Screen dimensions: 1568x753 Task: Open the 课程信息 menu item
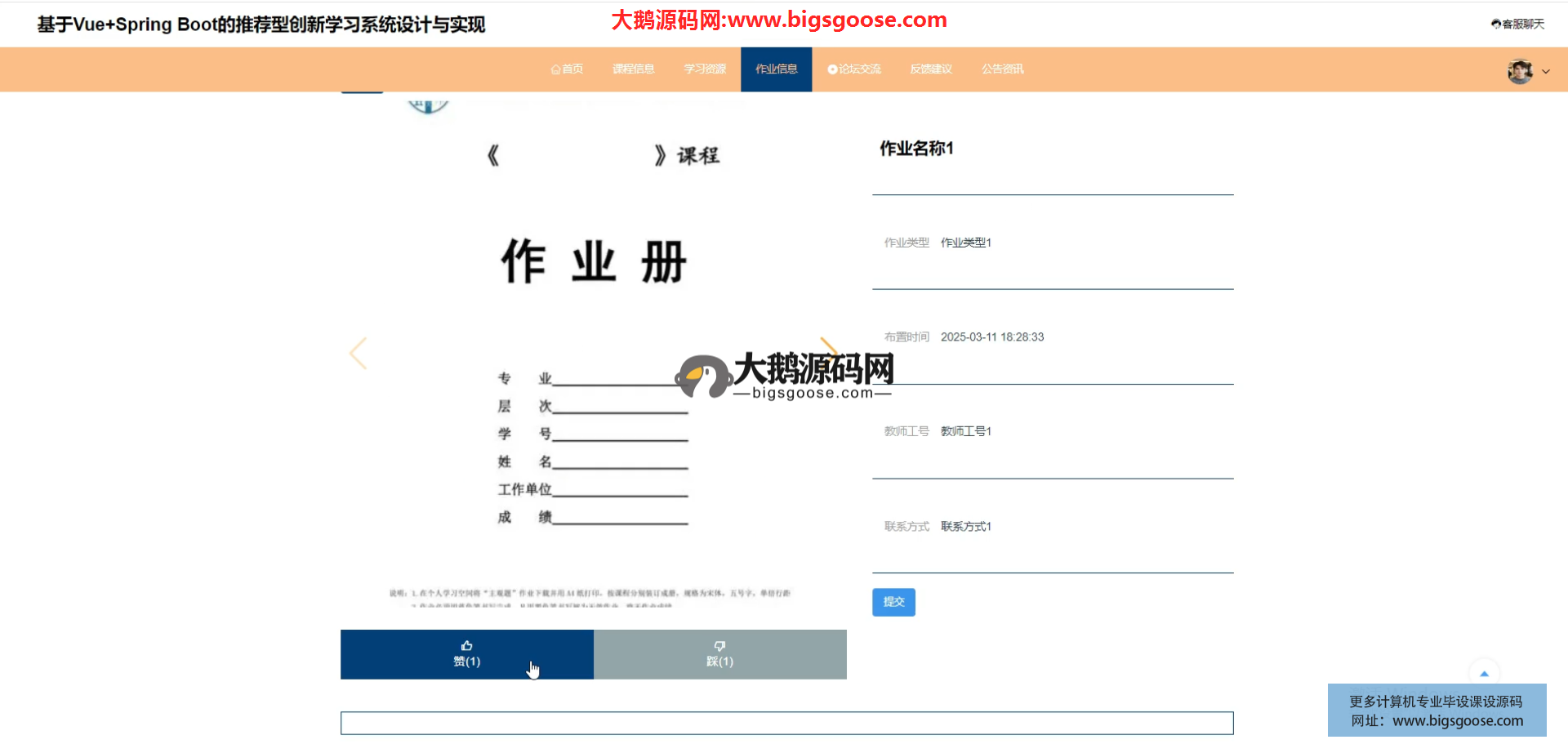point(633,69)
